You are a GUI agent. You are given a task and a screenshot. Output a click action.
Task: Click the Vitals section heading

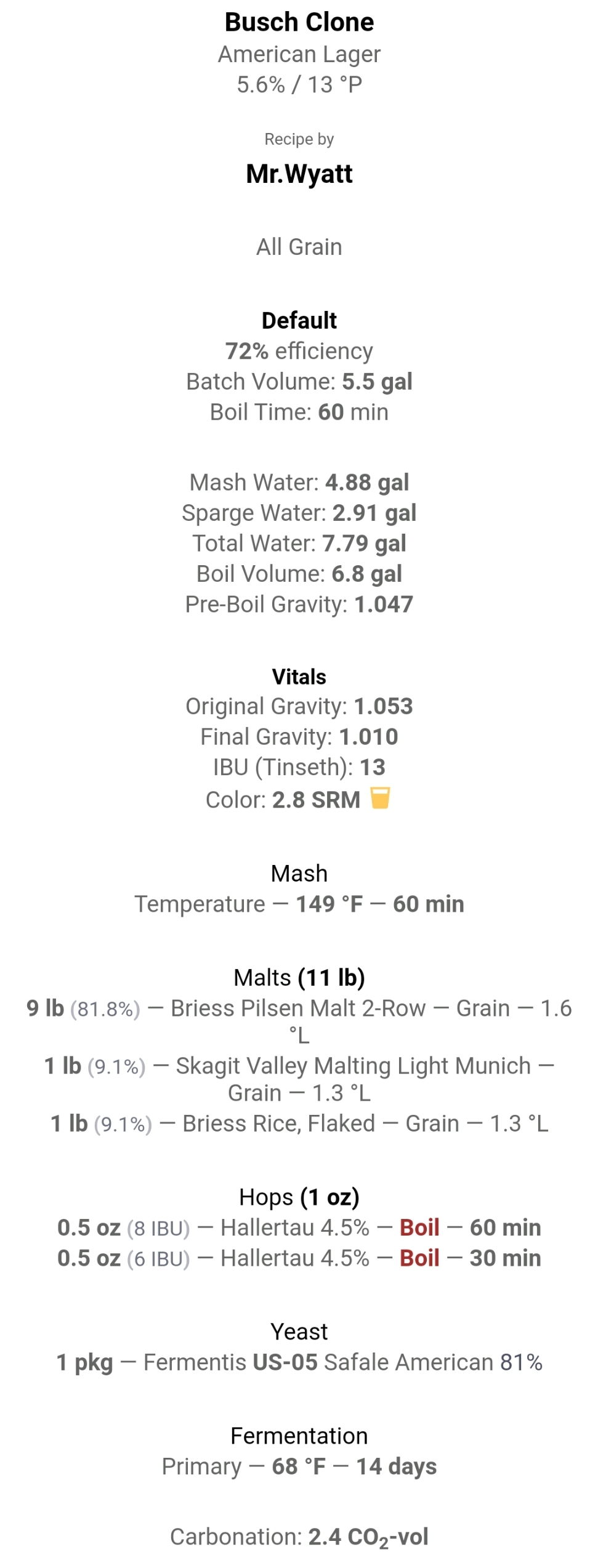coord(299,677)
